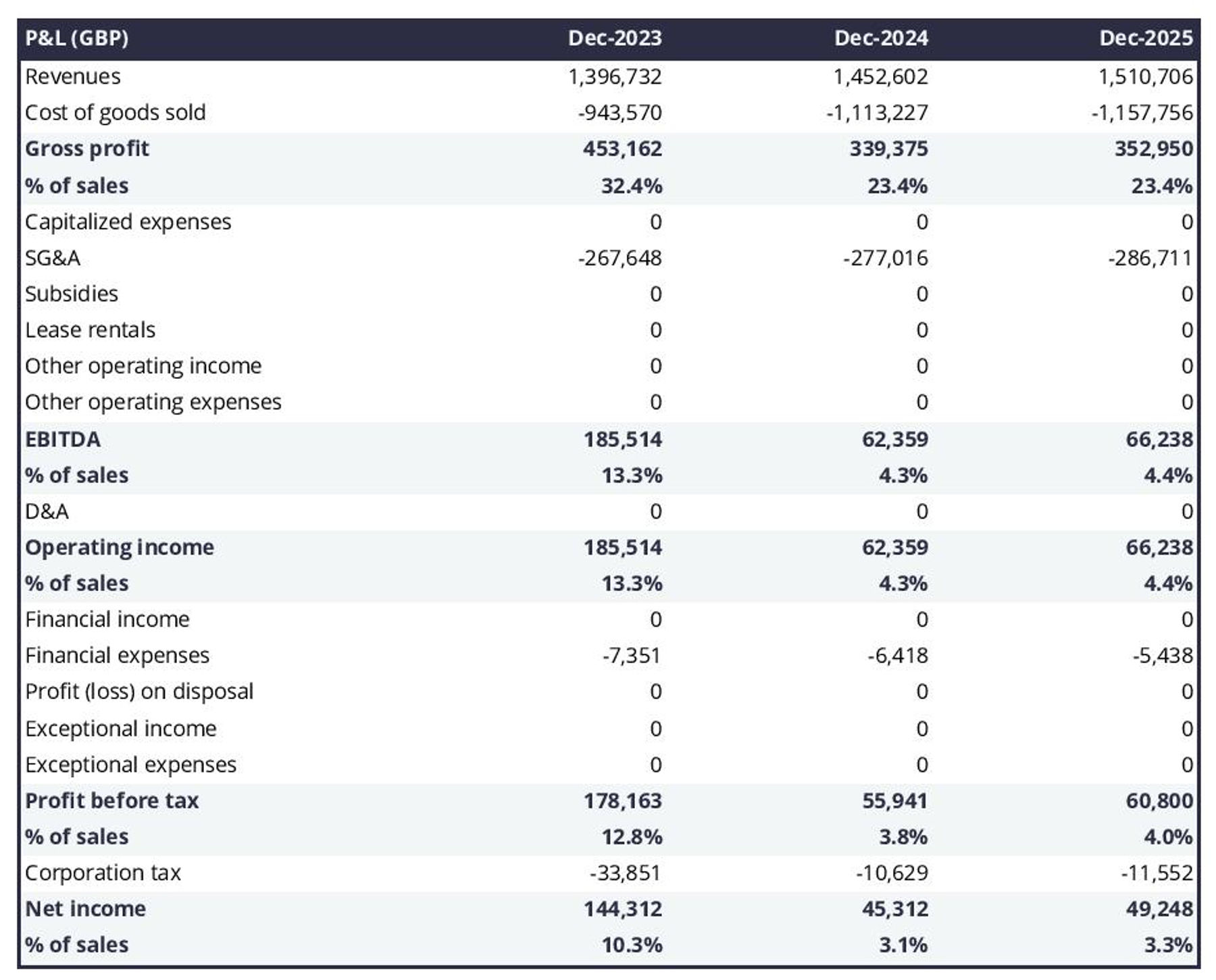Click the Net income row label
The height and width of the screenshot is (980, 1216).
coord(85,908)
